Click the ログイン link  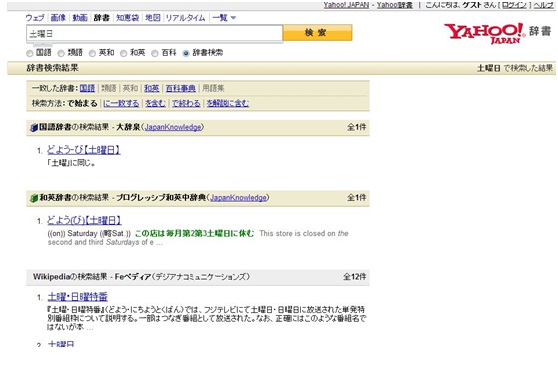coord(514,5)
